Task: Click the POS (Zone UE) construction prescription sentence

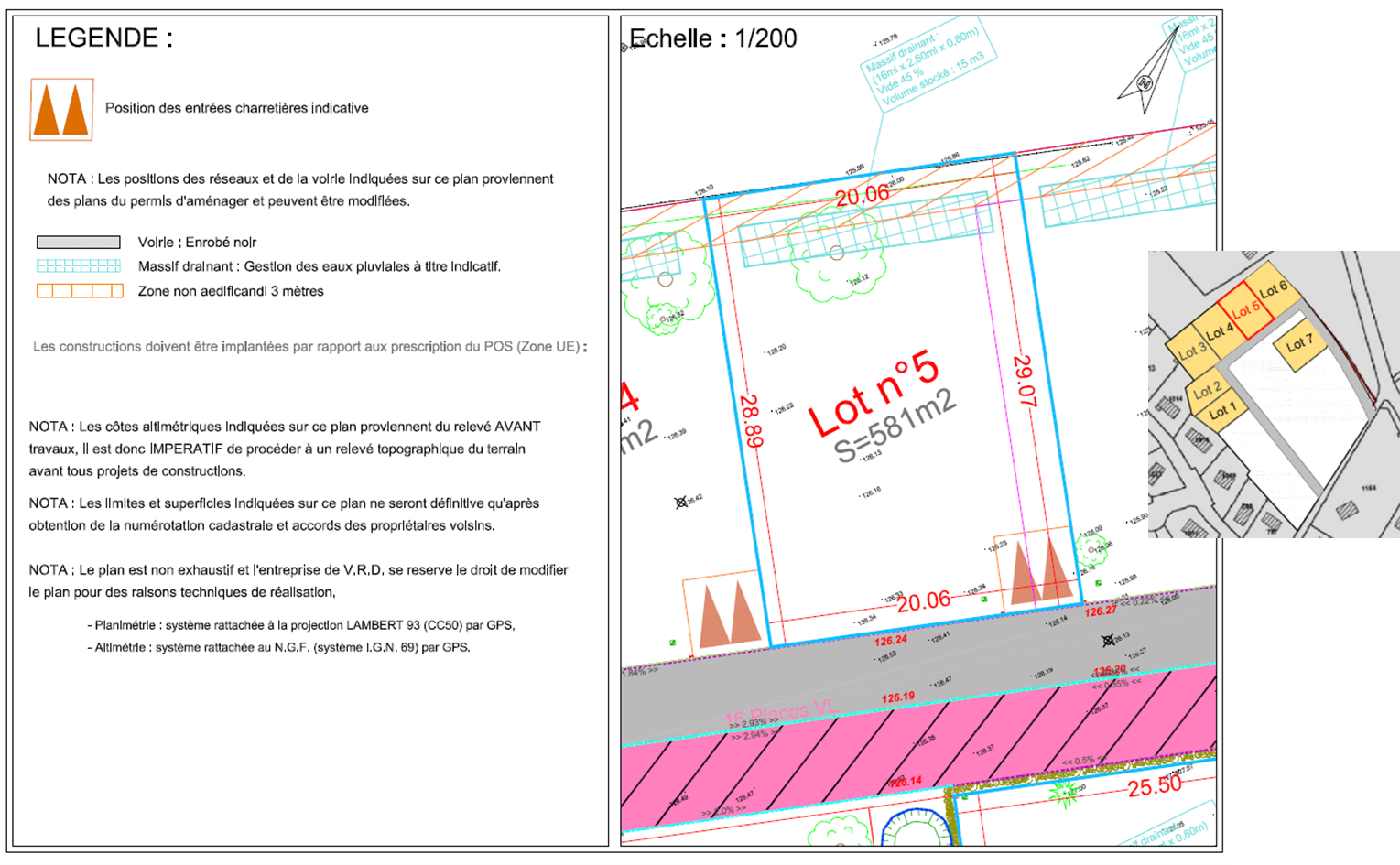Action: (x=309, y=347)
